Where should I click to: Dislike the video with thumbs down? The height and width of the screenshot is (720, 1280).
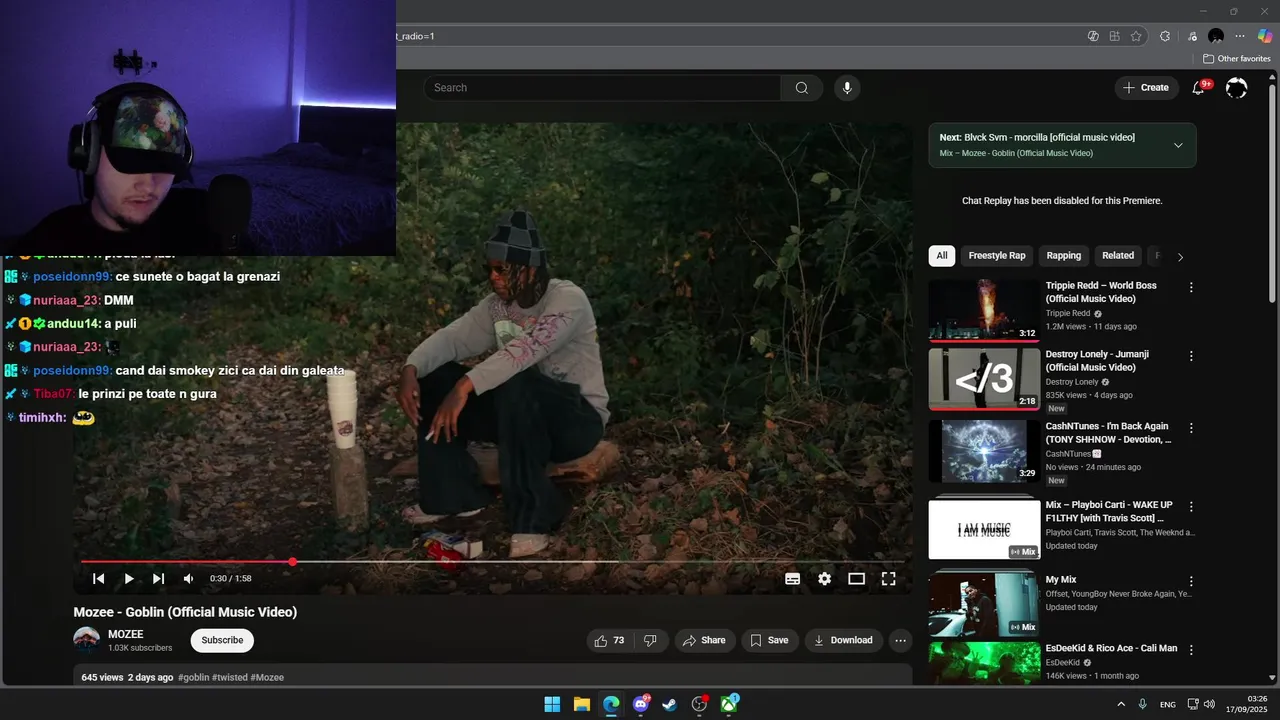tap(650, 640)
